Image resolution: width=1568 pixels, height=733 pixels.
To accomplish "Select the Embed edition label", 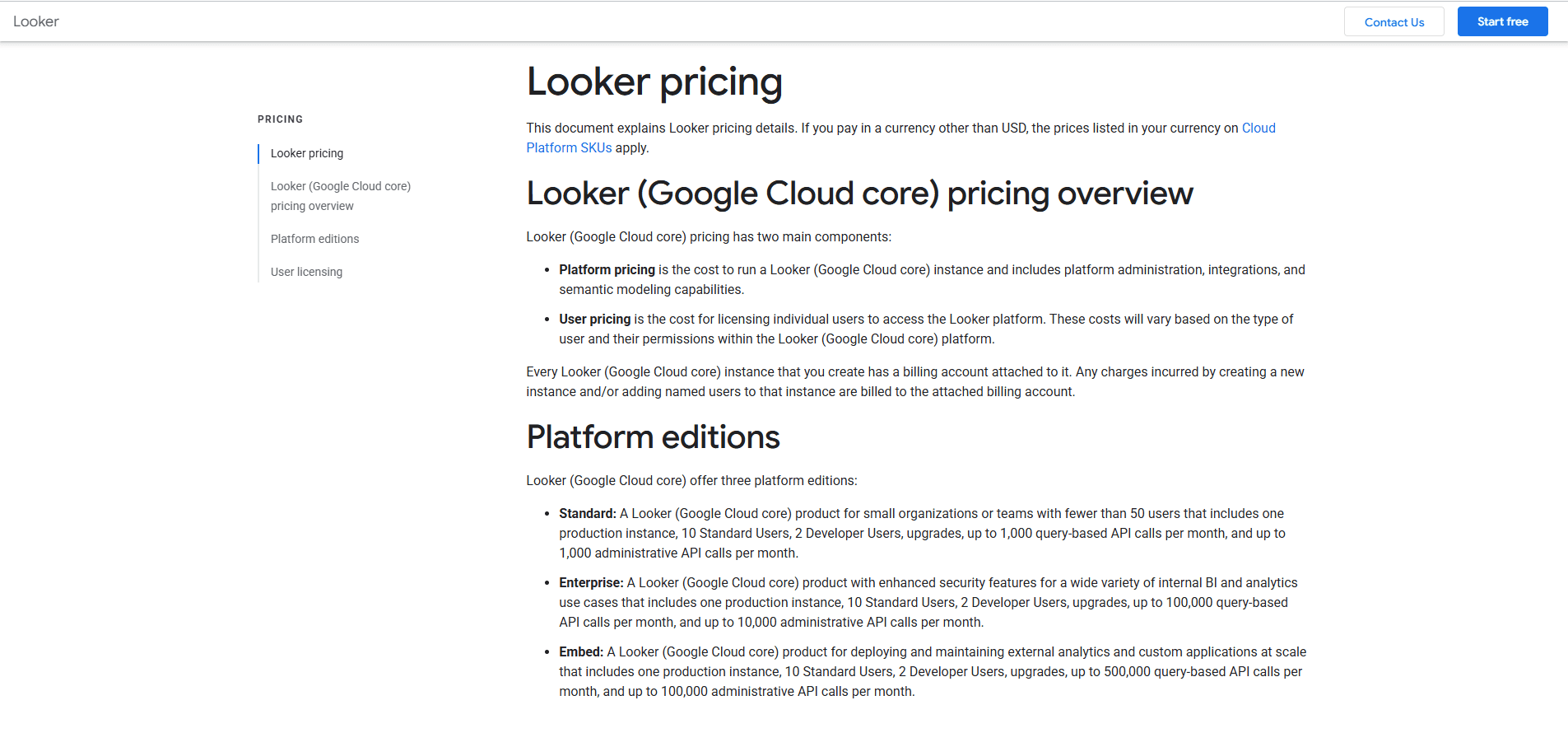I will (x=579, y=651).
